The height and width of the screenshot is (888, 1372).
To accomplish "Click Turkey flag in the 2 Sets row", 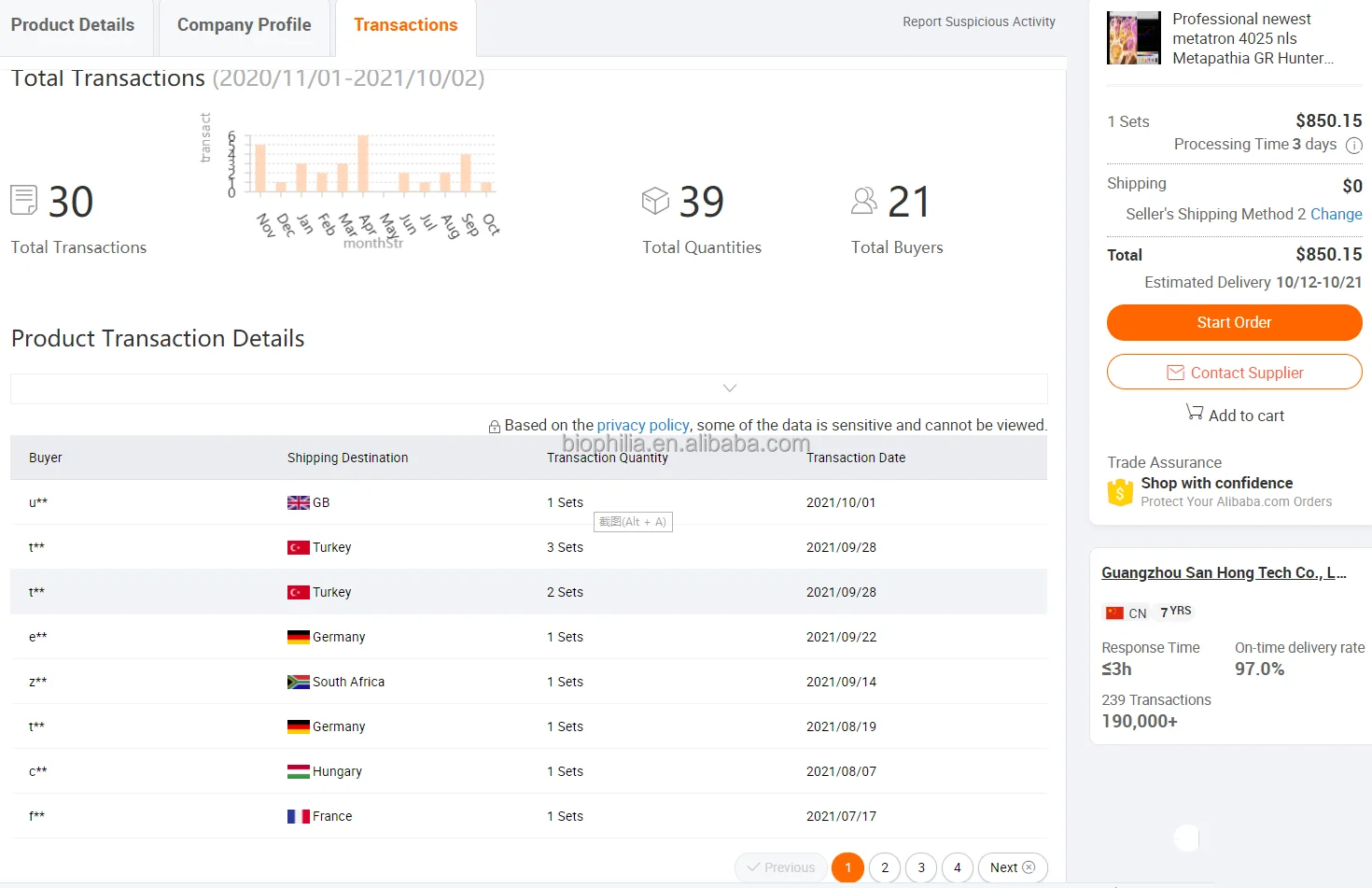I will click(x=299, y=592).
